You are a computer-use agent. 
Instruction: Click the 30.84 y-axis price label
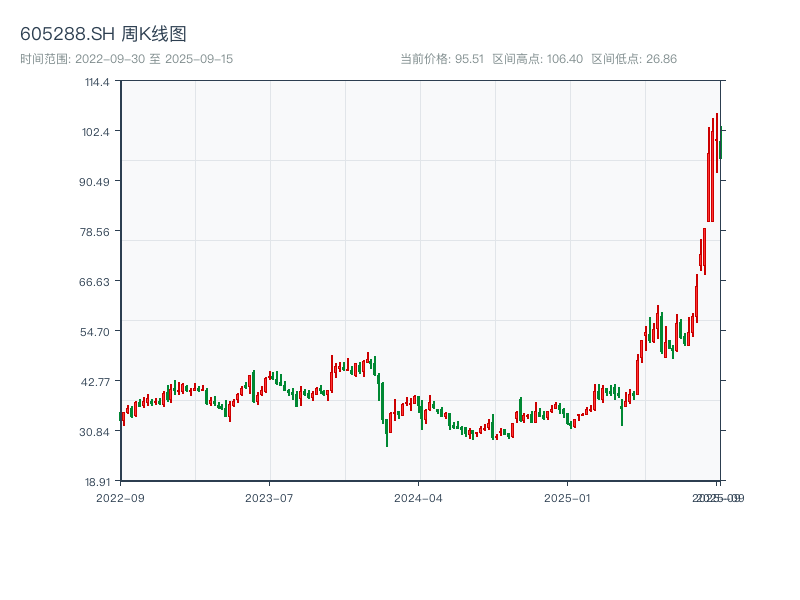tap(96, 432)
